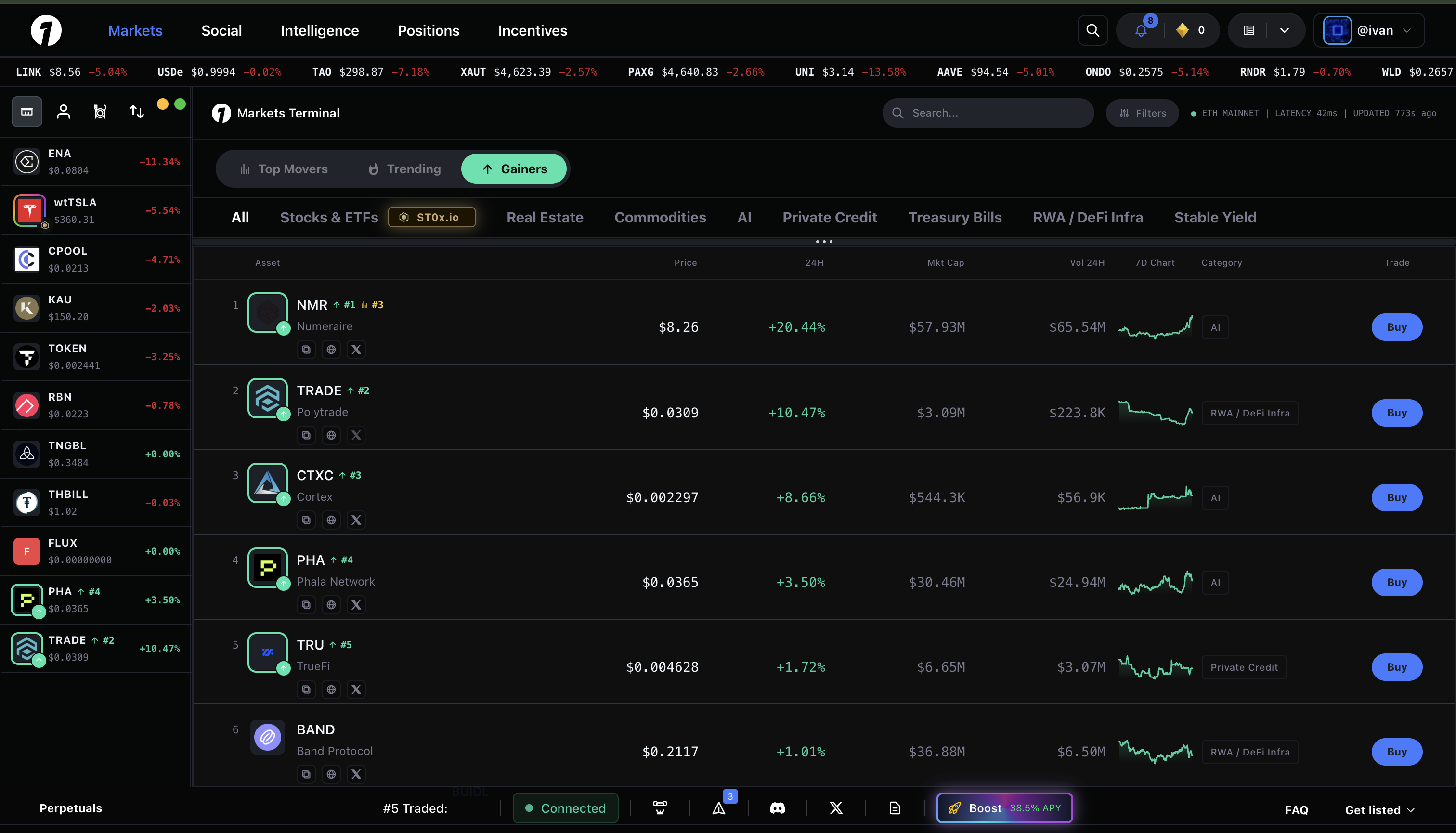Open Discord icon in bottom bar
This screenshot has width=1456, height=833.
tap(778, 808)
